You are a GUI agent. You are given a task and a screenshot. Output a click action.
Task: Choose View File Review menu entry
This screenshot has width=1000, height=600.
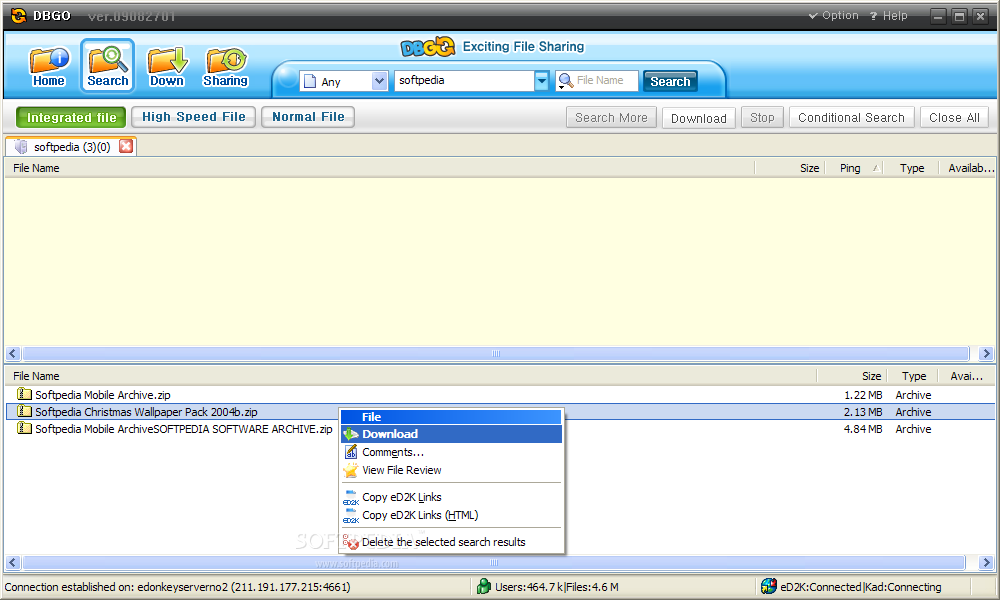[452, 471]
